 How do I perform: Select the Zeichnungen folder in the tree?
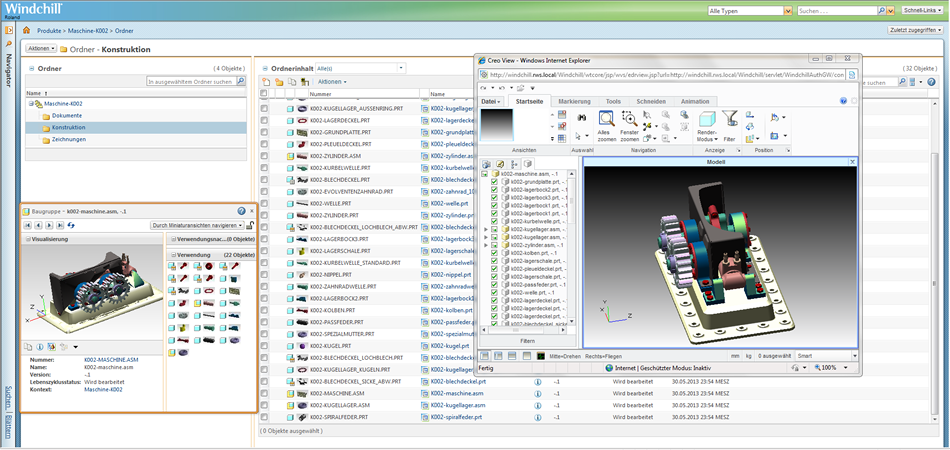click(68, 140)
